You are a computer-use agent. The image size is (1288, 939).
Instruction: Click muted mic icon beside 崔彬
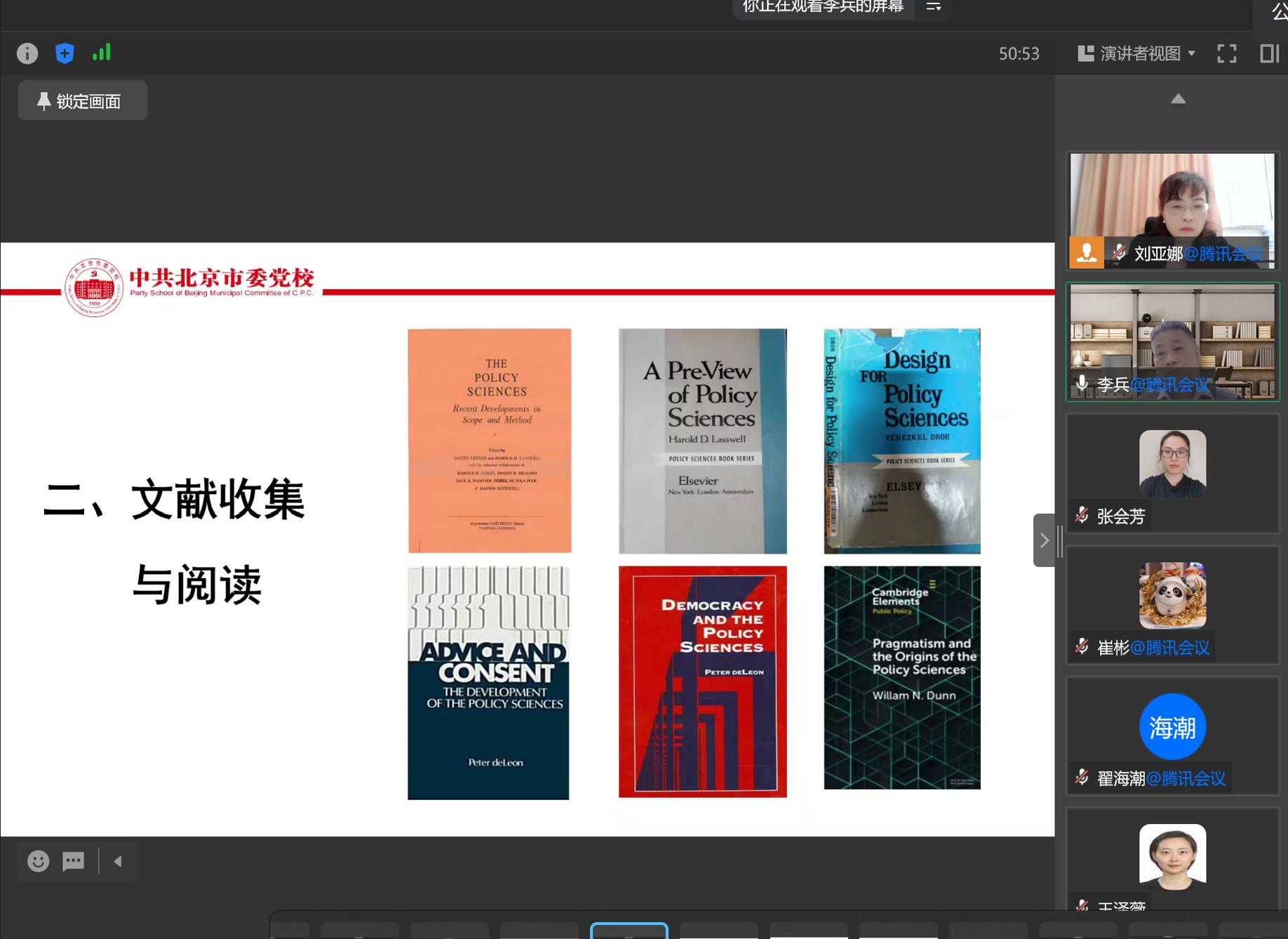pos(1082,646)
